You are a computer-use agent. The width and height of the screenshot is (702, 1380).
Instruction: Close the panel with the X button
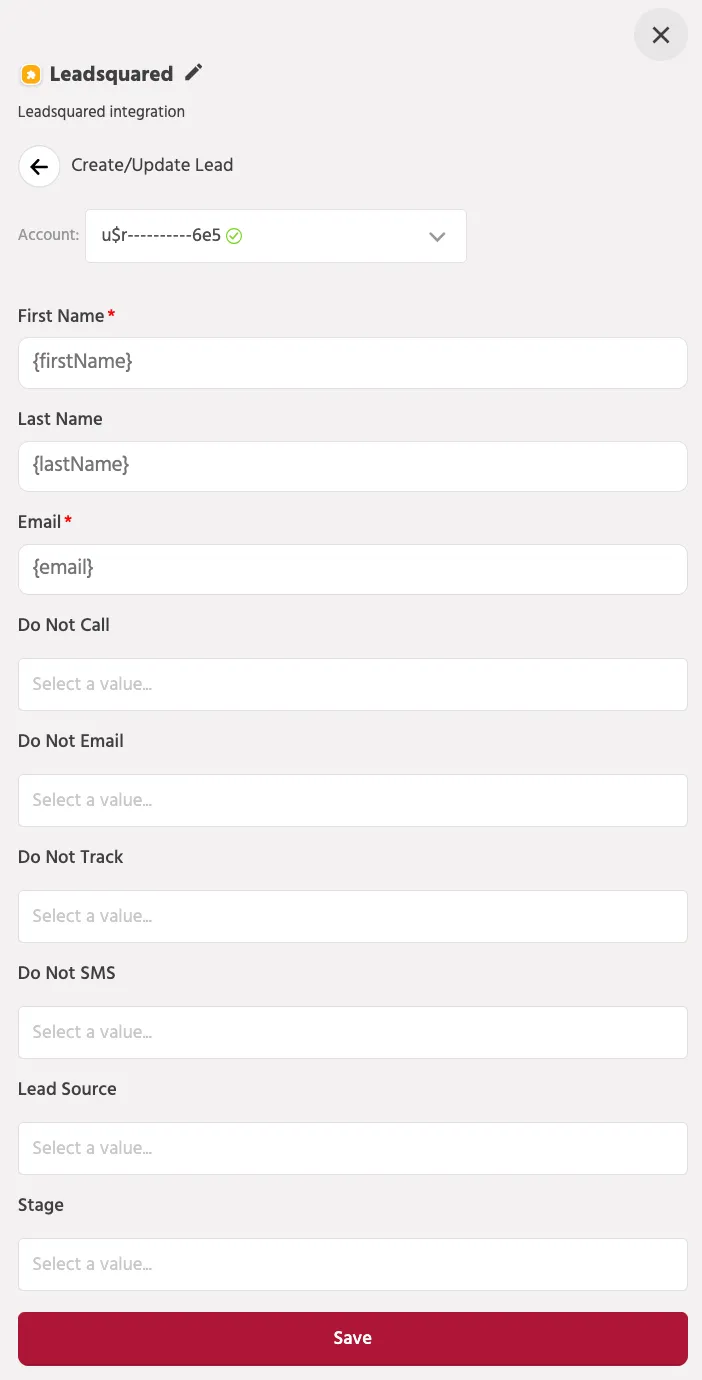pos(661,35)
